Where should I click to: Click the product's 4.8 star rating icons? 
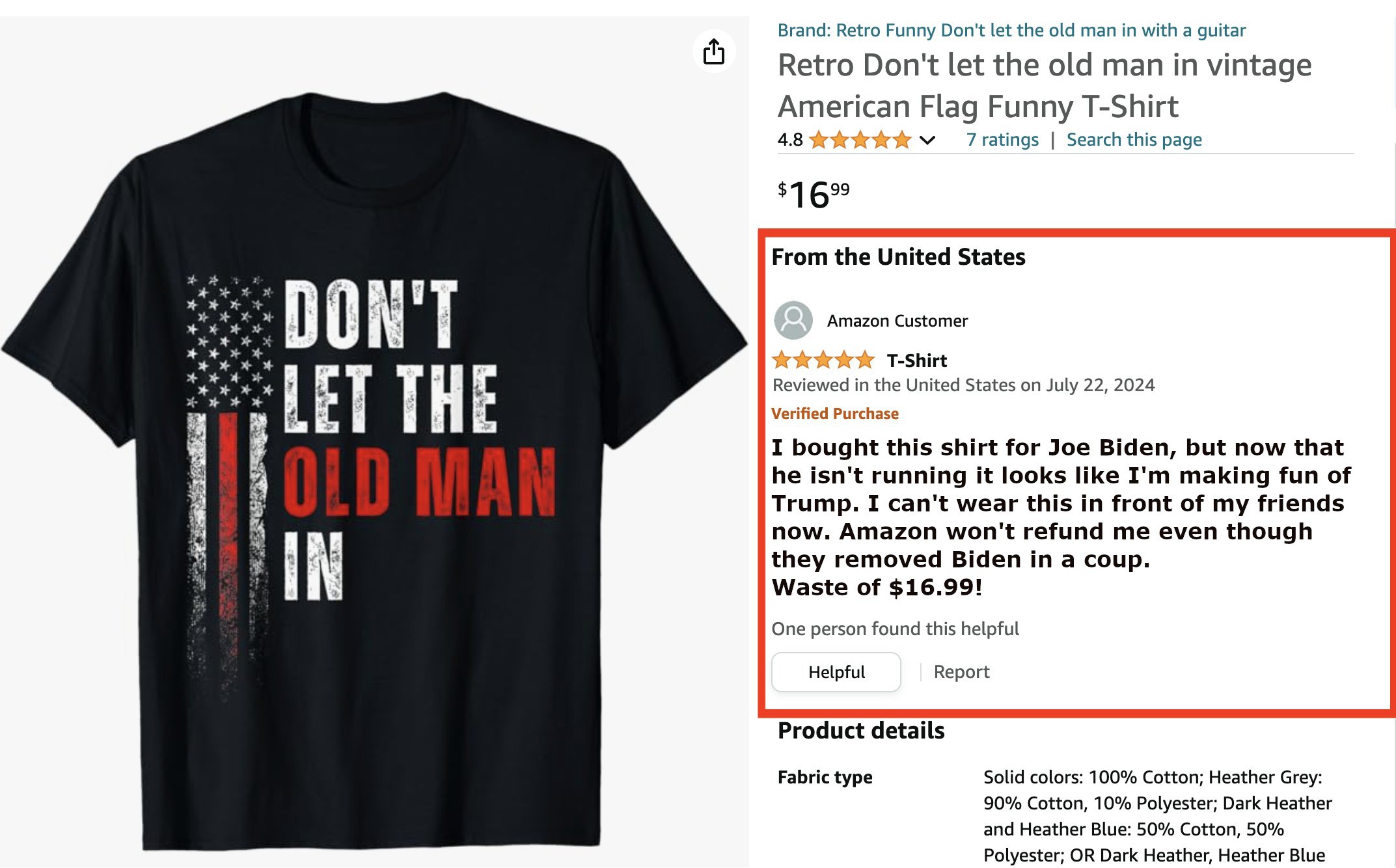tap(859, 140)
